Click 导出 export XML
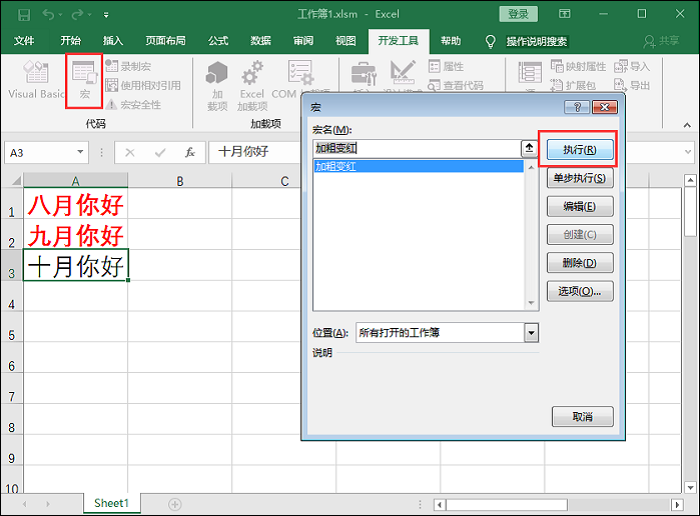This screenshot has width=700, height=516. coord(632,85)
